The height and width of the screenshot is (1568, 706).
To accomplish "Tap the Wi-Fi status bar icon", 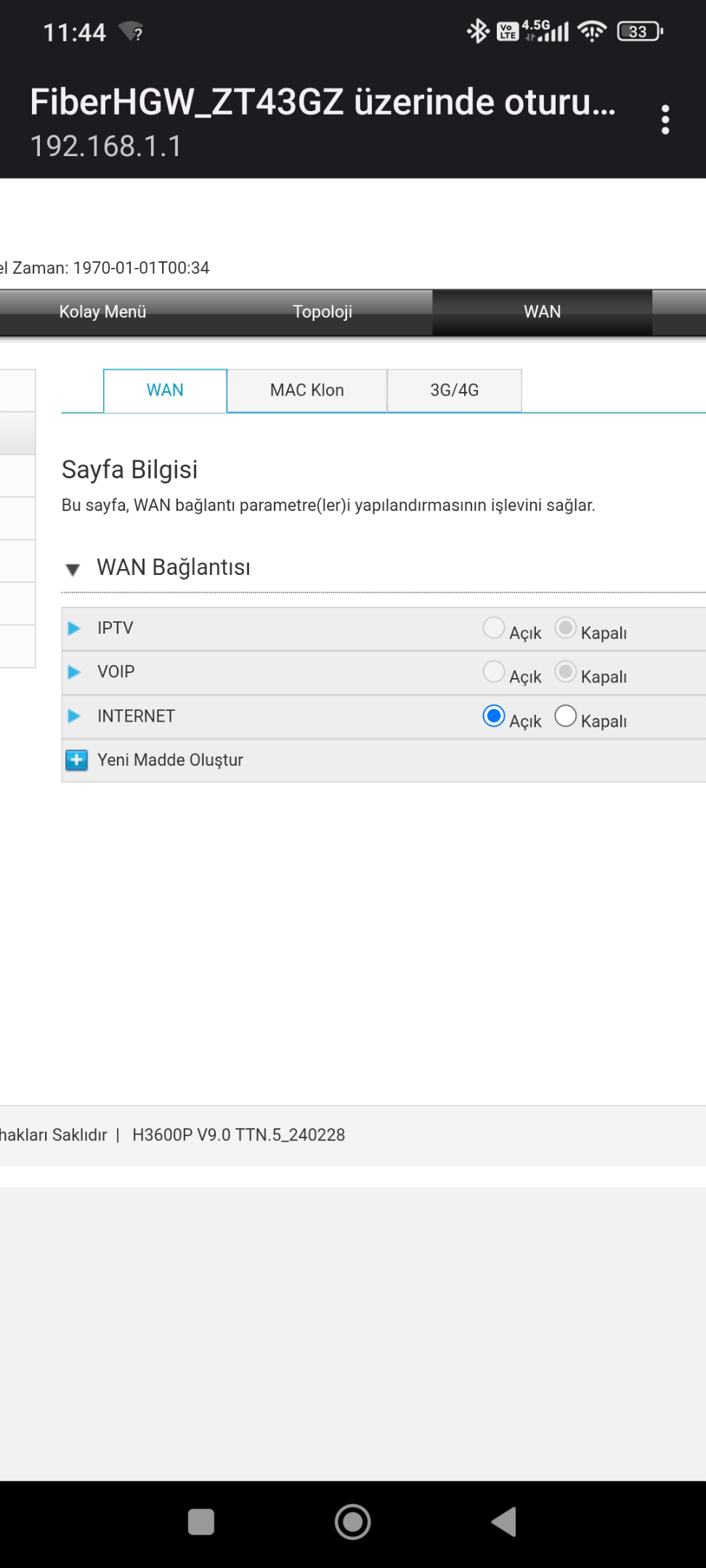I will click(592, 31).
